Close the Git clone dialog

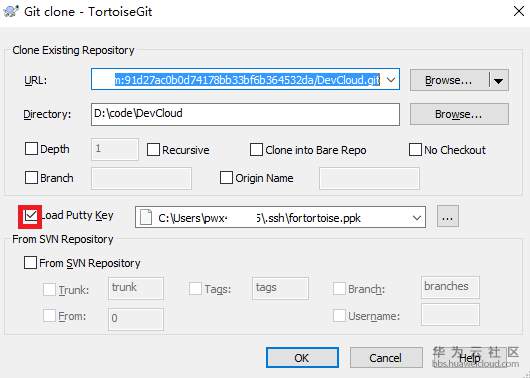point(519,11)
